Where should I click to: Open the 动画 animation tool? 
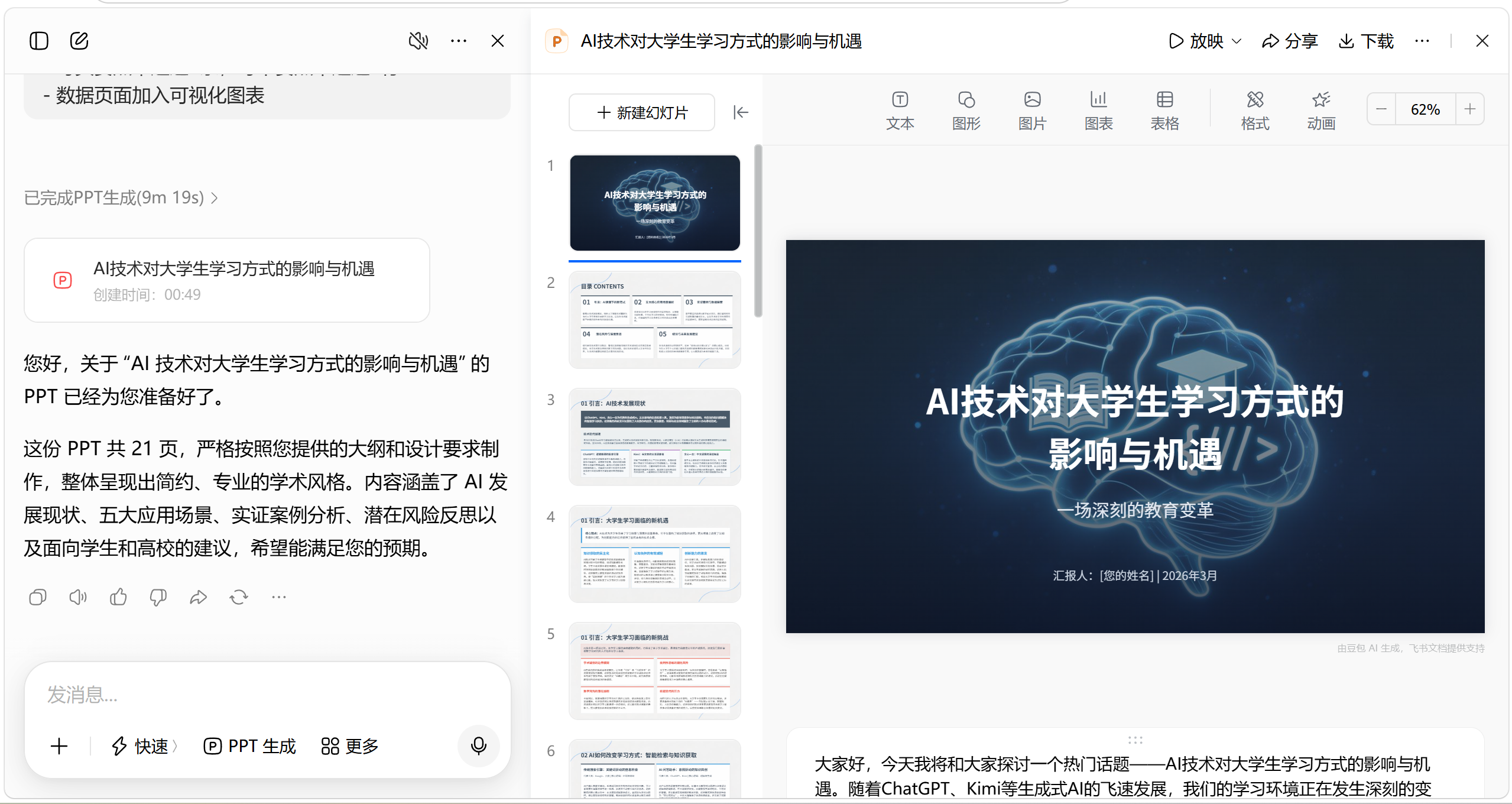click(x=1322, y=111)
